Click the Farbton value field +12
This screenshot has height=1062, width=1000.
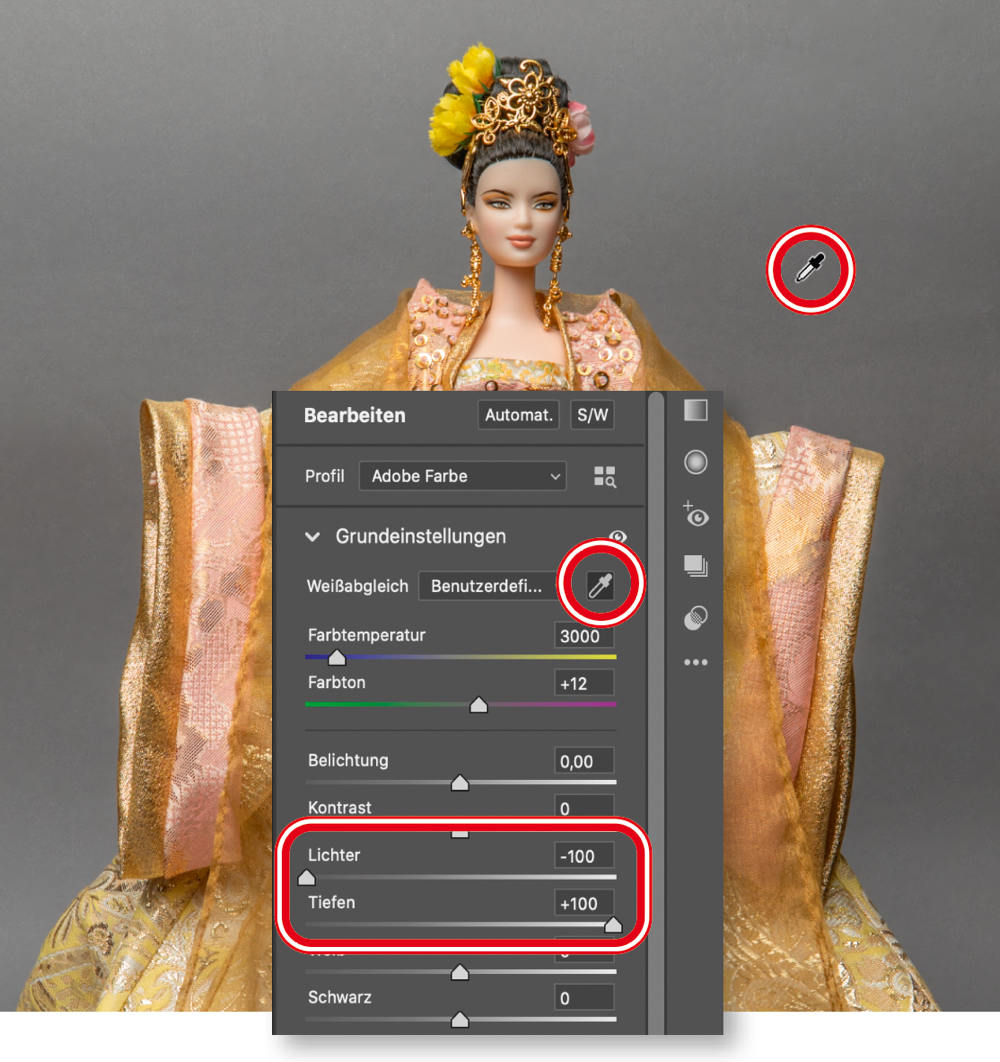584,683
